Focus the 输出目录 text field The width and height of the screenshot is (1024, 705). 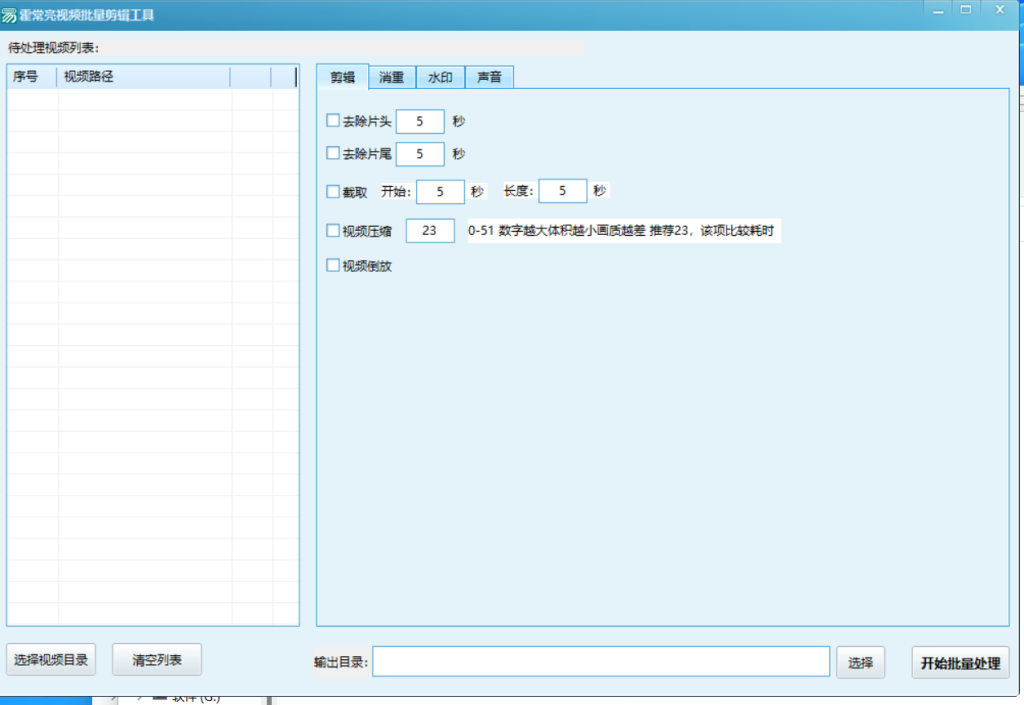pyautogui.click(x=600, y=662)
